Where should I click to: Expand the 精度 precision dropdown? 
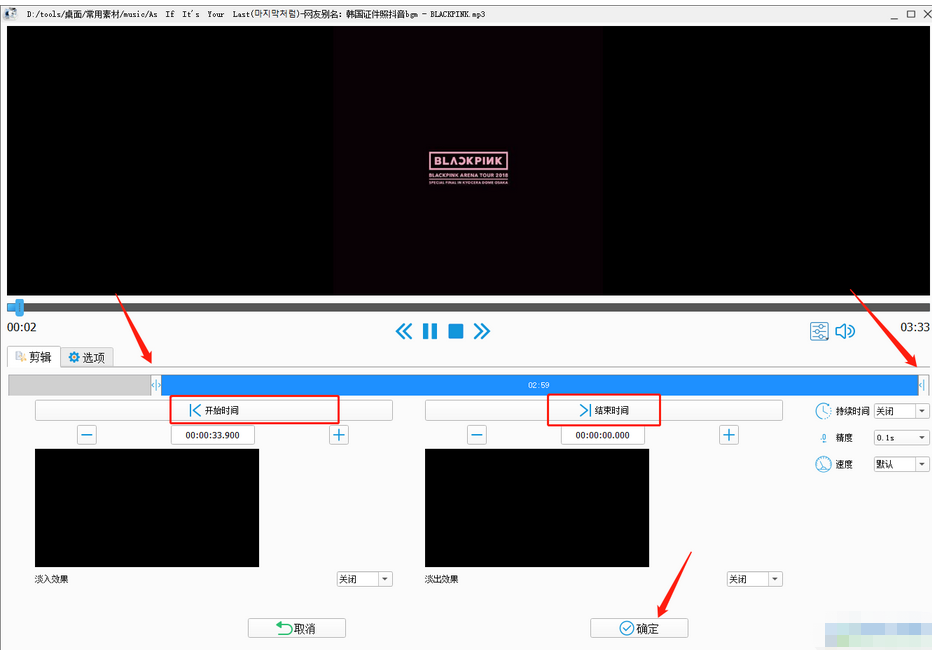click(901, 438)
